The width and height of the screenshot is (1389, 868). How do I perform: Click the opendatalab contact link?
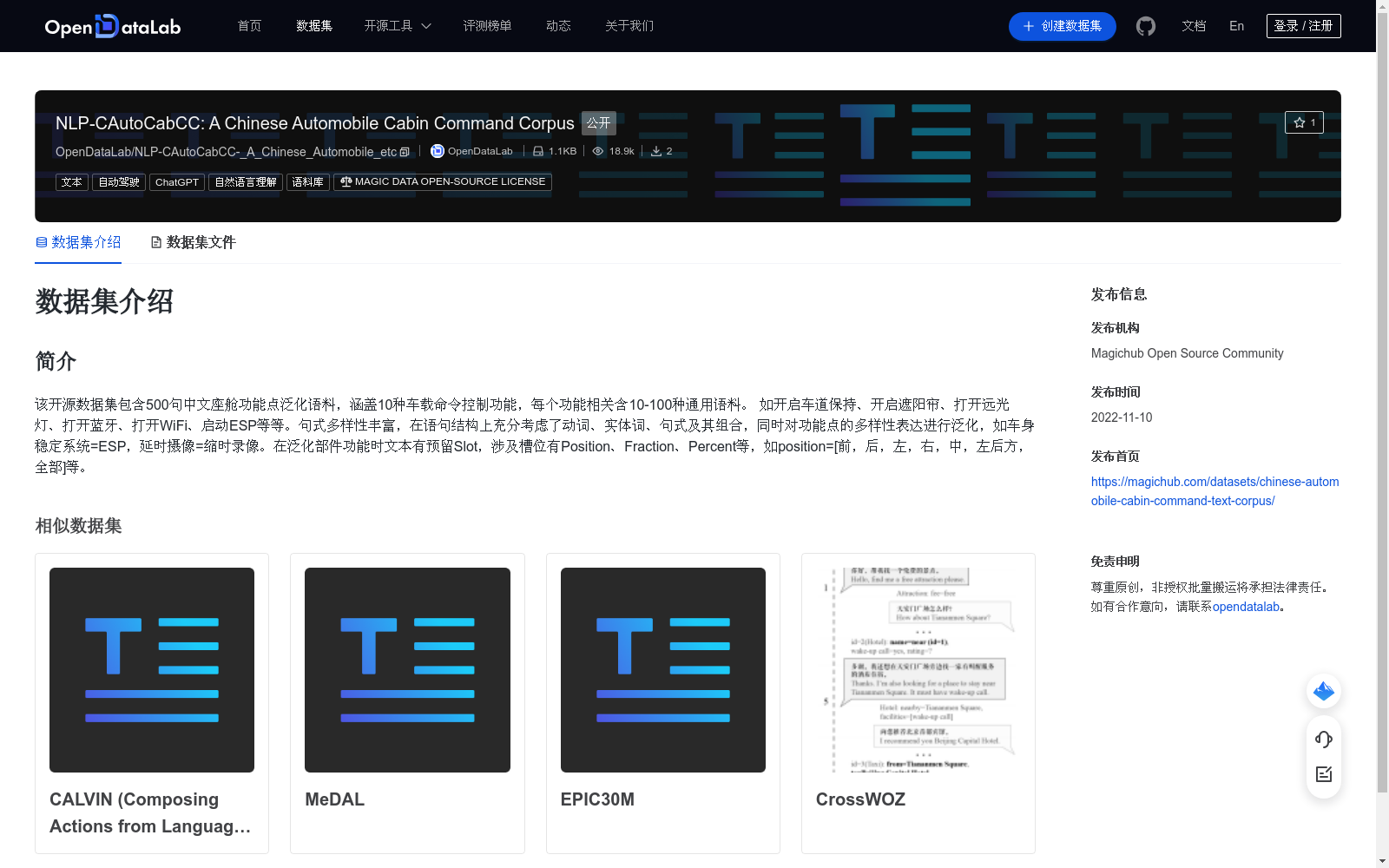[1246, 607]
